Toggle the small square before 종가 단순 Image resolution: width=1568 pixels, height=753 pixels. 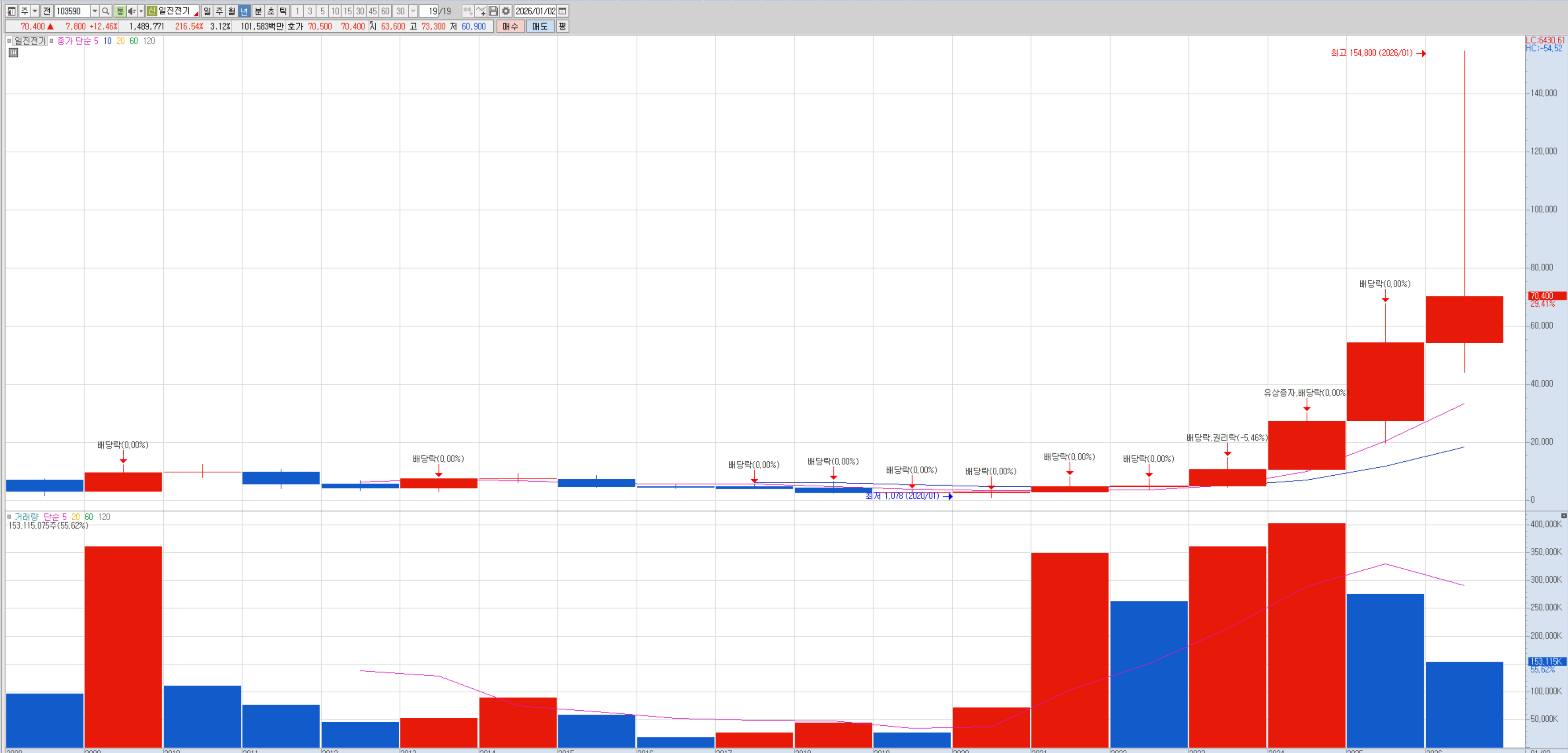[51, 41]
